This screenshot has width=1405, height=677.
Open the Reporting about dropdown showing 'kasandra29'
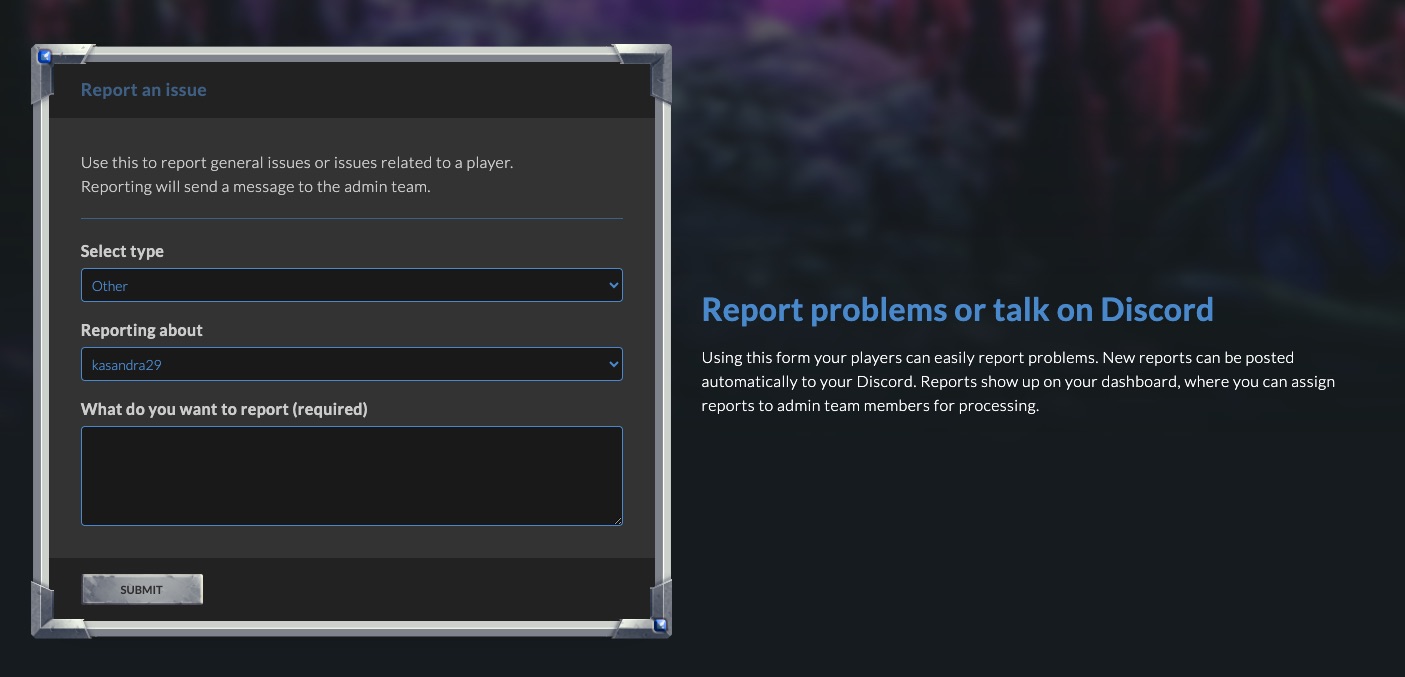352,364
